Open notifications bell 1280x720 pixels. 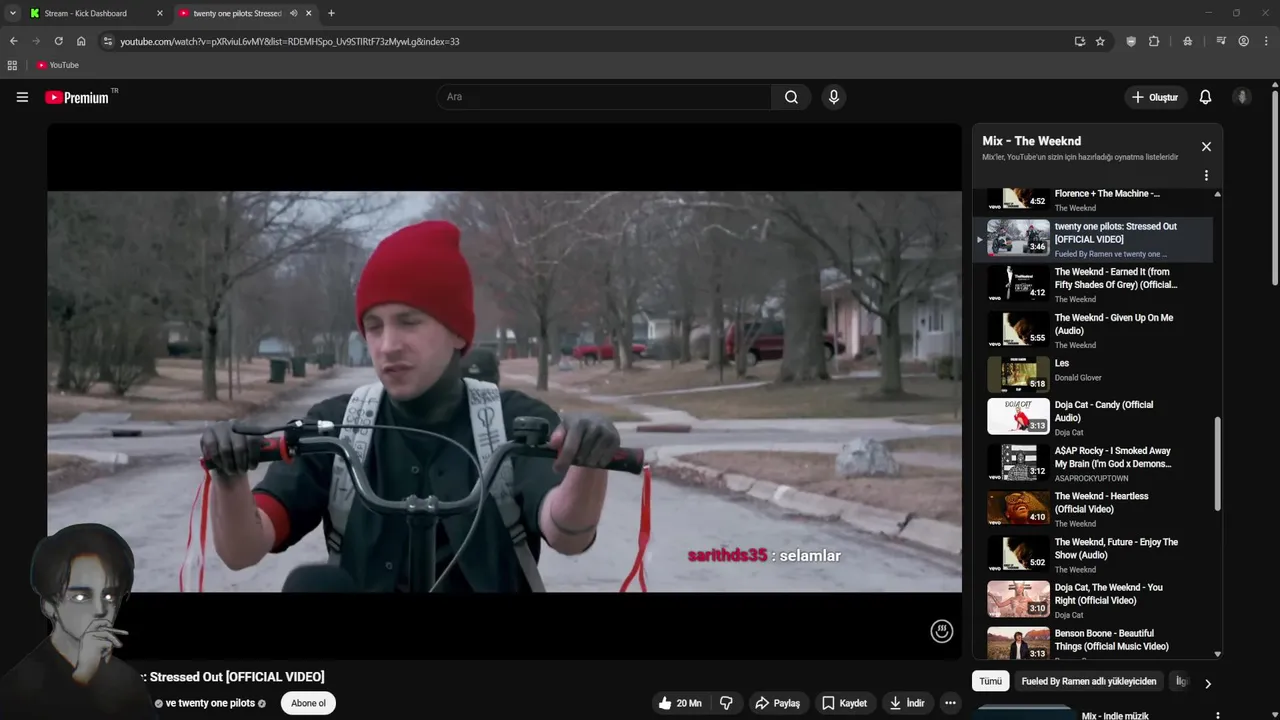[x=1205, y=97]
